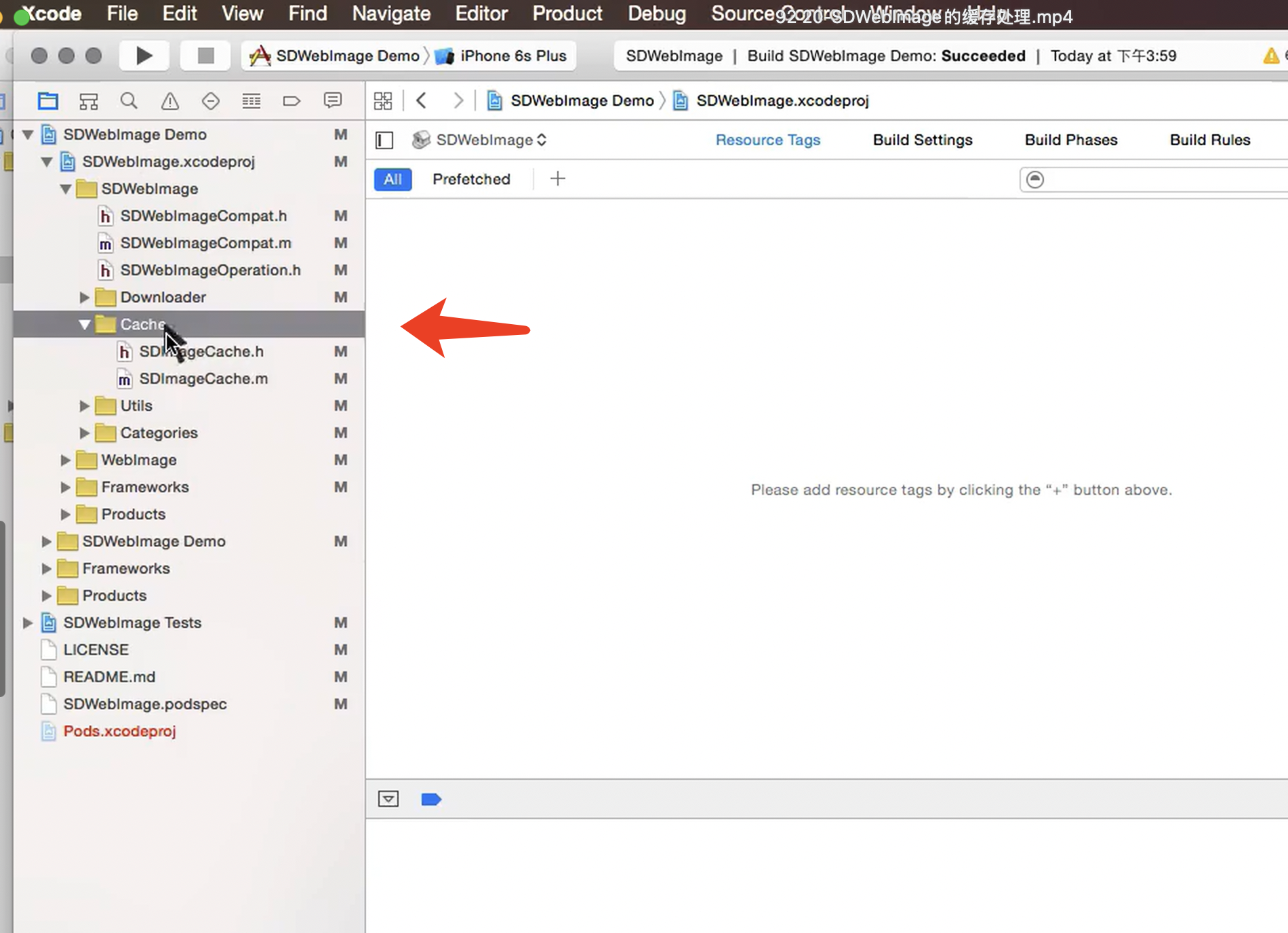The height and width of the screenshot is (933, 1288).
Task: Open SDImageCache.m implementation file
Action: pyautogui.click(x=203, y=378)
